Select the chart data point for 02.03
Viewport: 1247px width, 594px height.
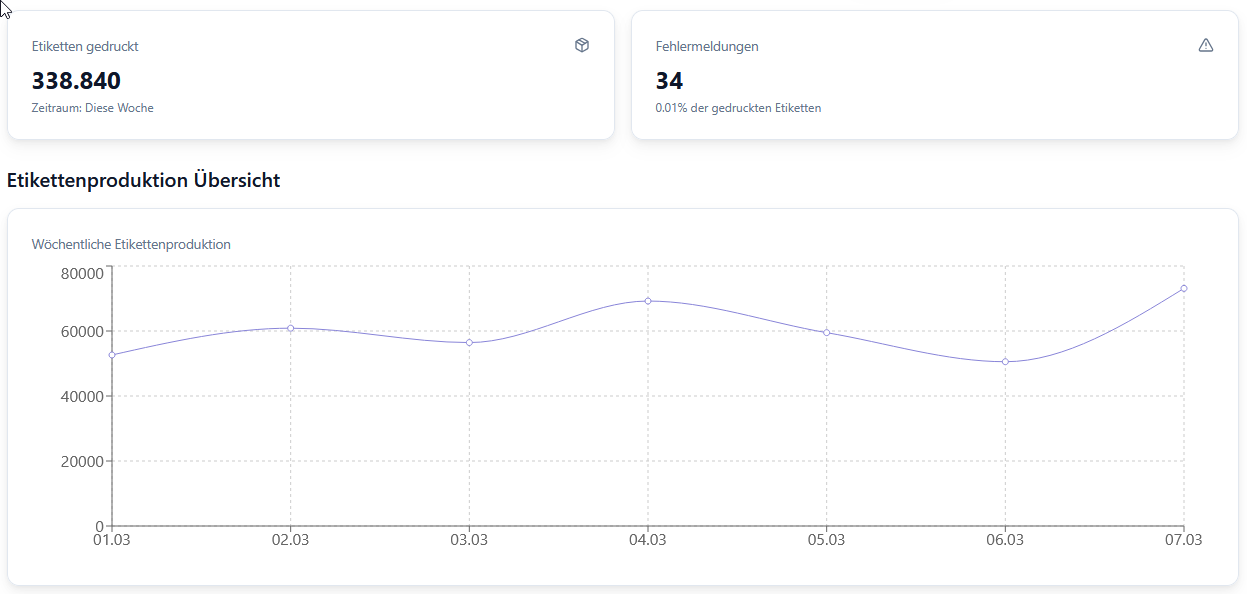pyautogui.click(x=290, y=328)
